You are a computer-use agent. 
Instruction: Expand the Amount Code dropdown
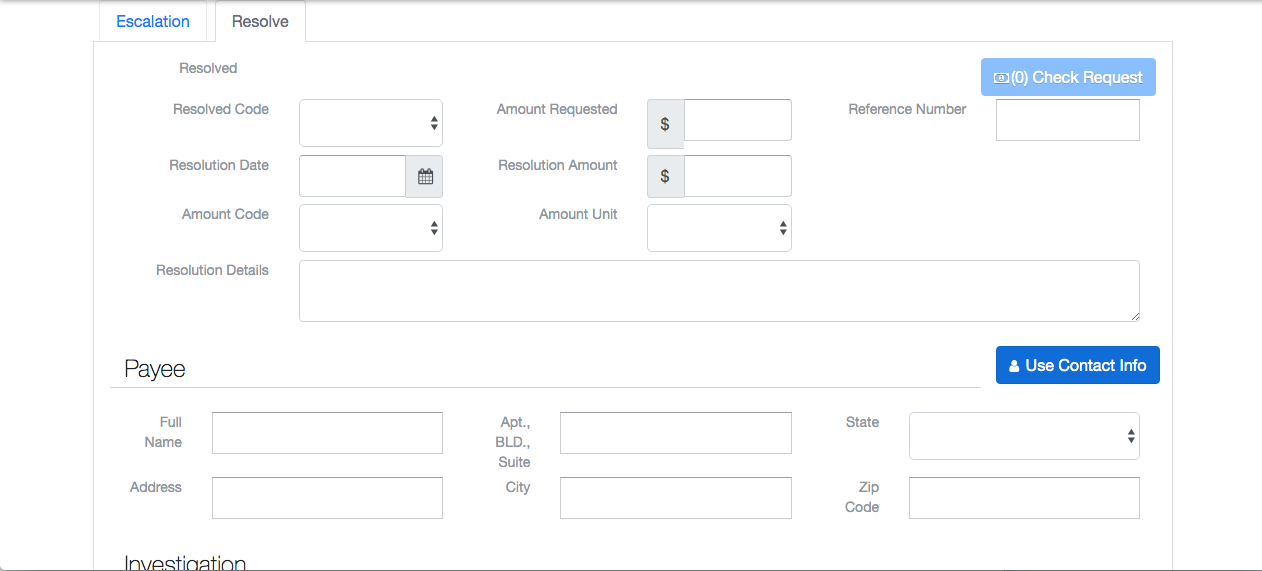(x=371, y=228)
